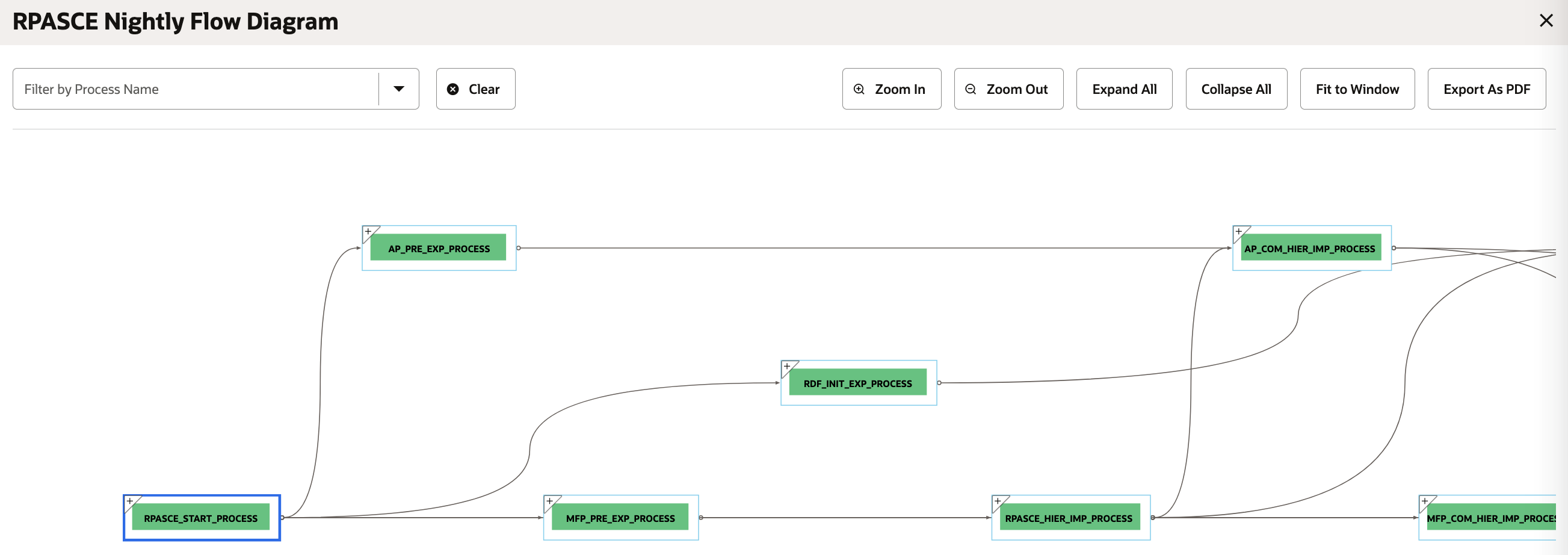Close the Nightly Flow Diagram dialog

click(x=1546, y=20)
